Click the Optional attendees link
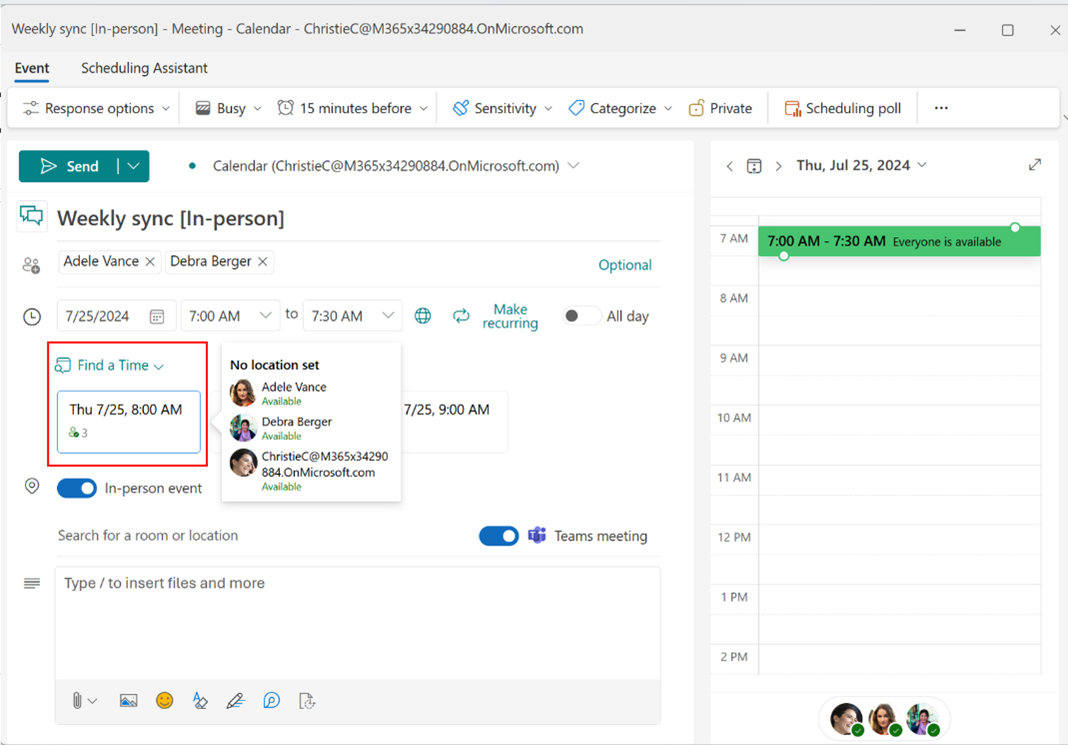1068x745 pixels. click(625, 265)
